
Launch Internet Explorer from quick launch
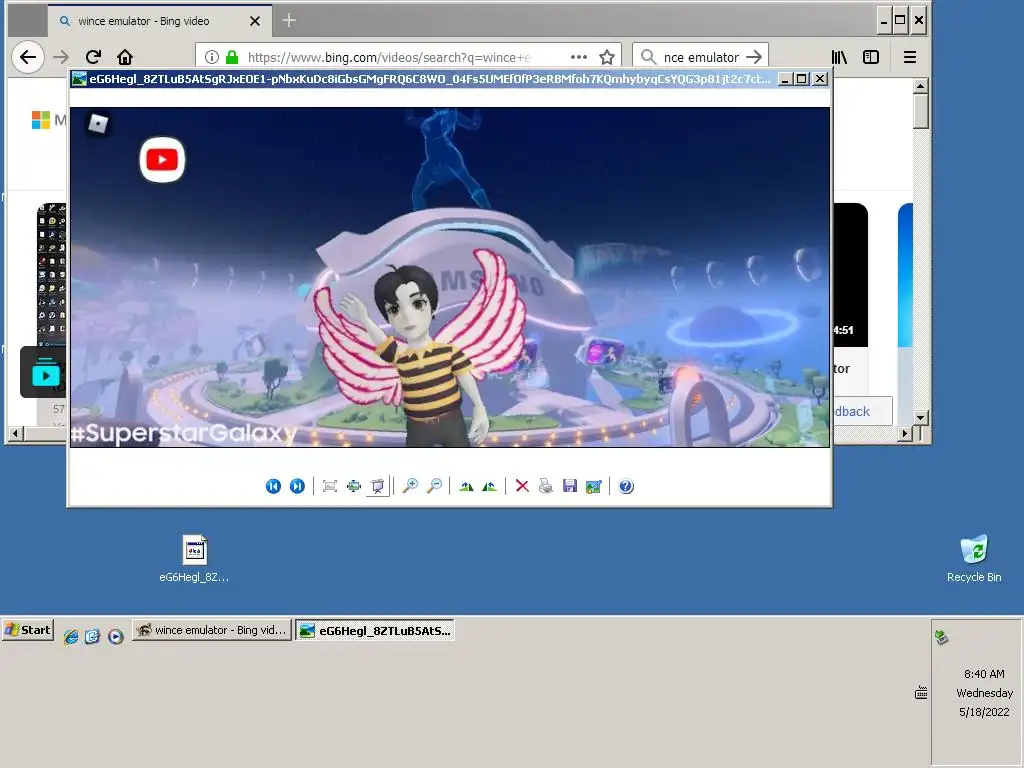pos(71,636)
